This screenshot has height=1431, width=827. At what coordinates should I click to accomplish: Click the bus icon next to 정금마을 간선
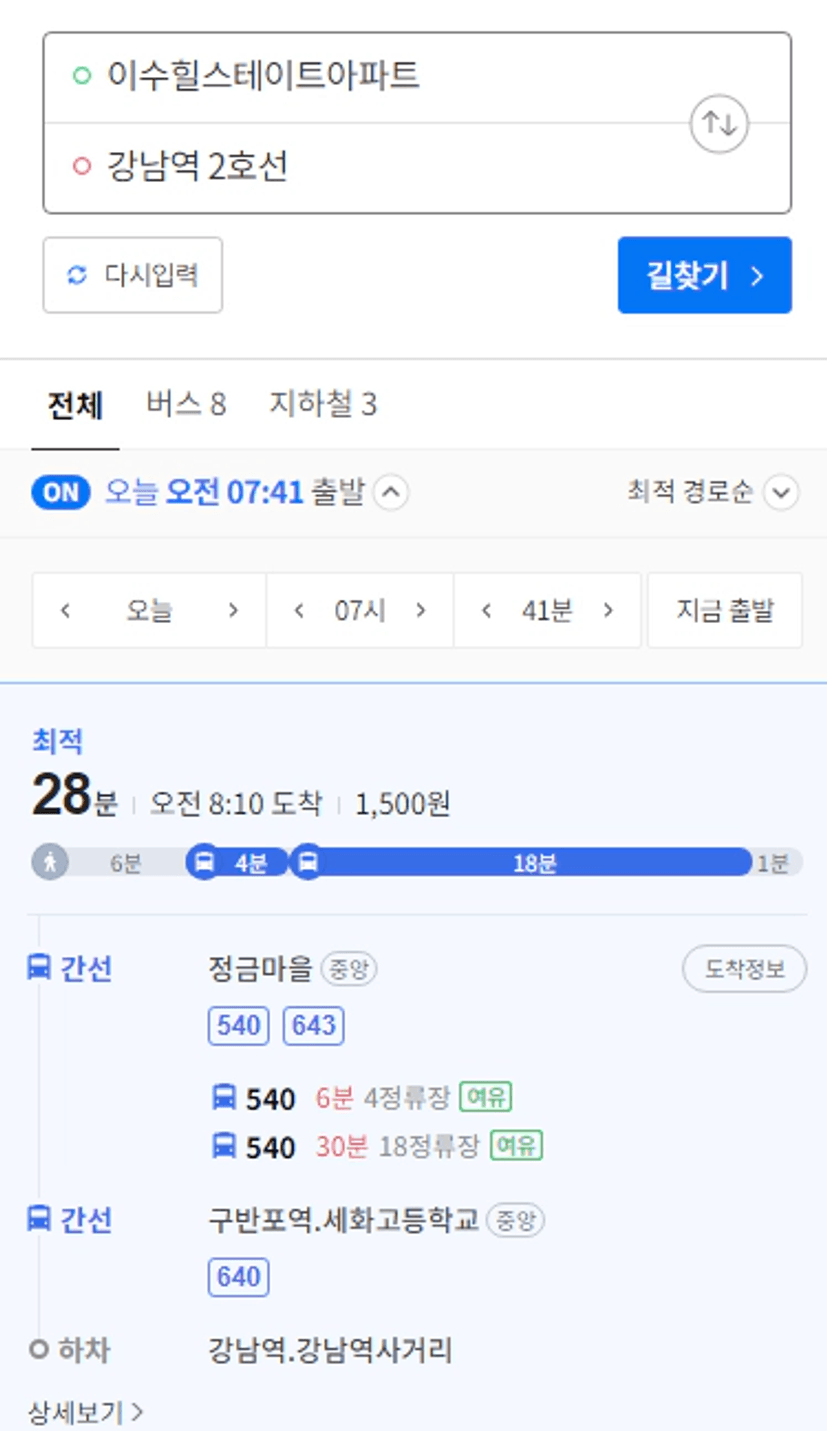pos(39,968)
